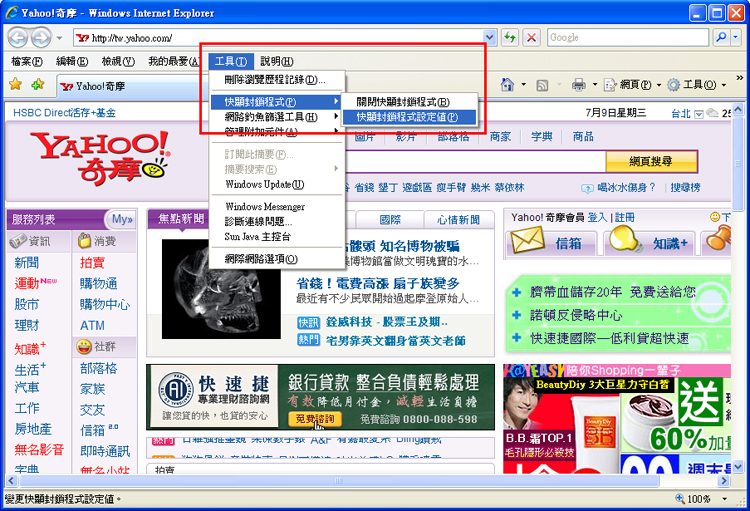750x511 pixels.
Task: Open search provider dropdown arrow
Action: [x=736, y=37]
